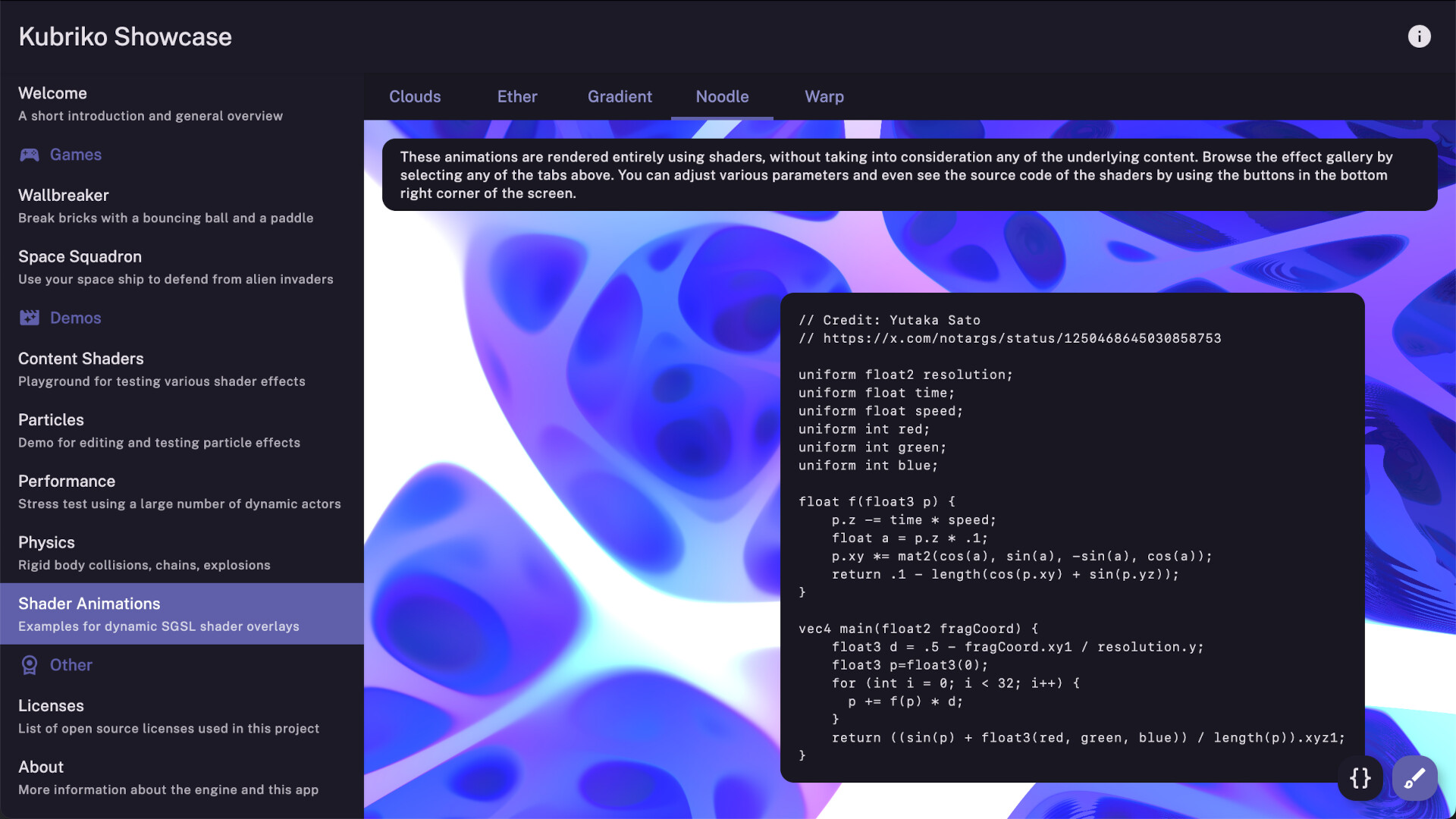Click the Games section header label
Screen dimensions: 1456x819
(x=76, y=155)
